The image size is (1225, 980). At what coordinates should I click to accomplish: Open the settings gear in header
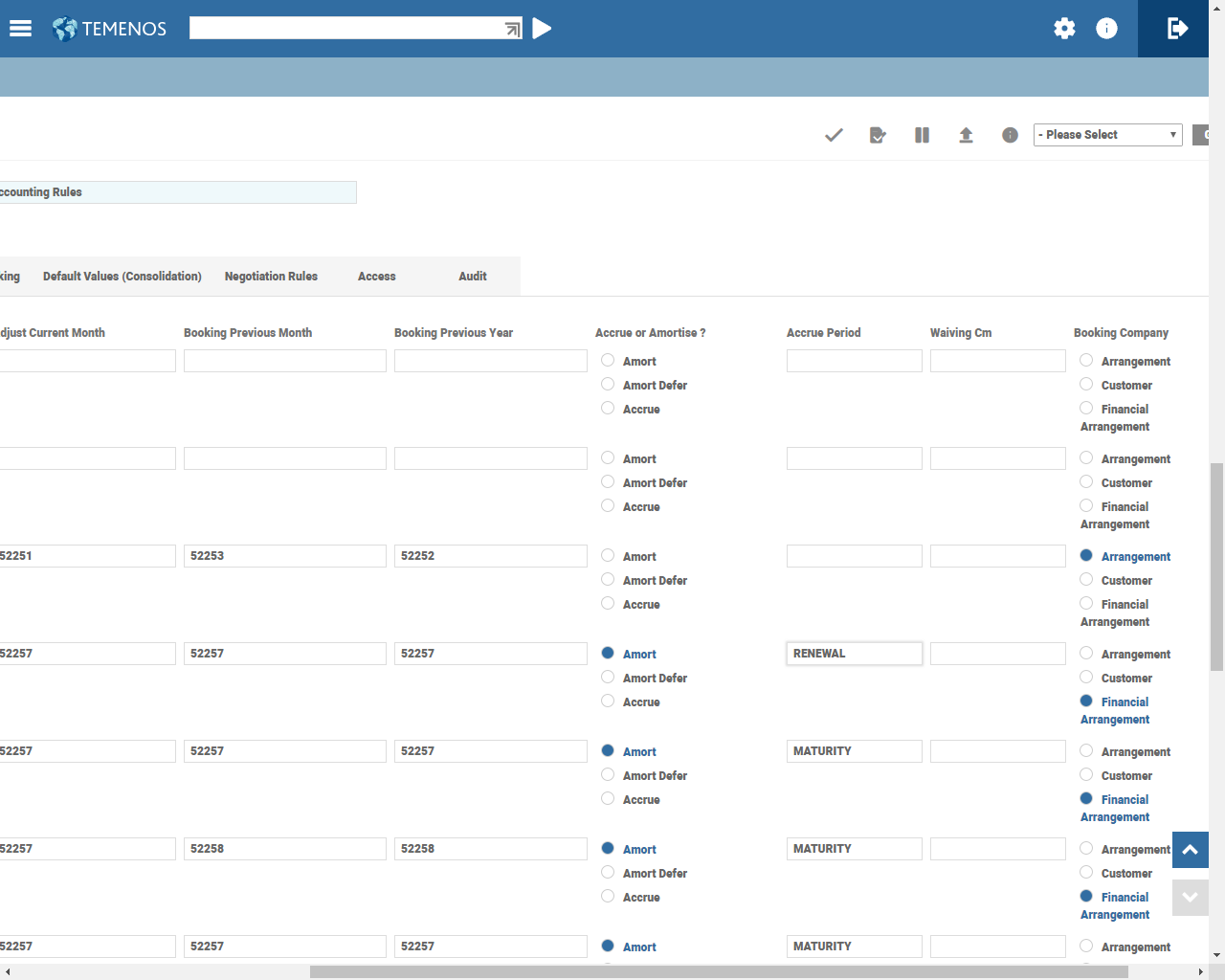point(1064,29)
